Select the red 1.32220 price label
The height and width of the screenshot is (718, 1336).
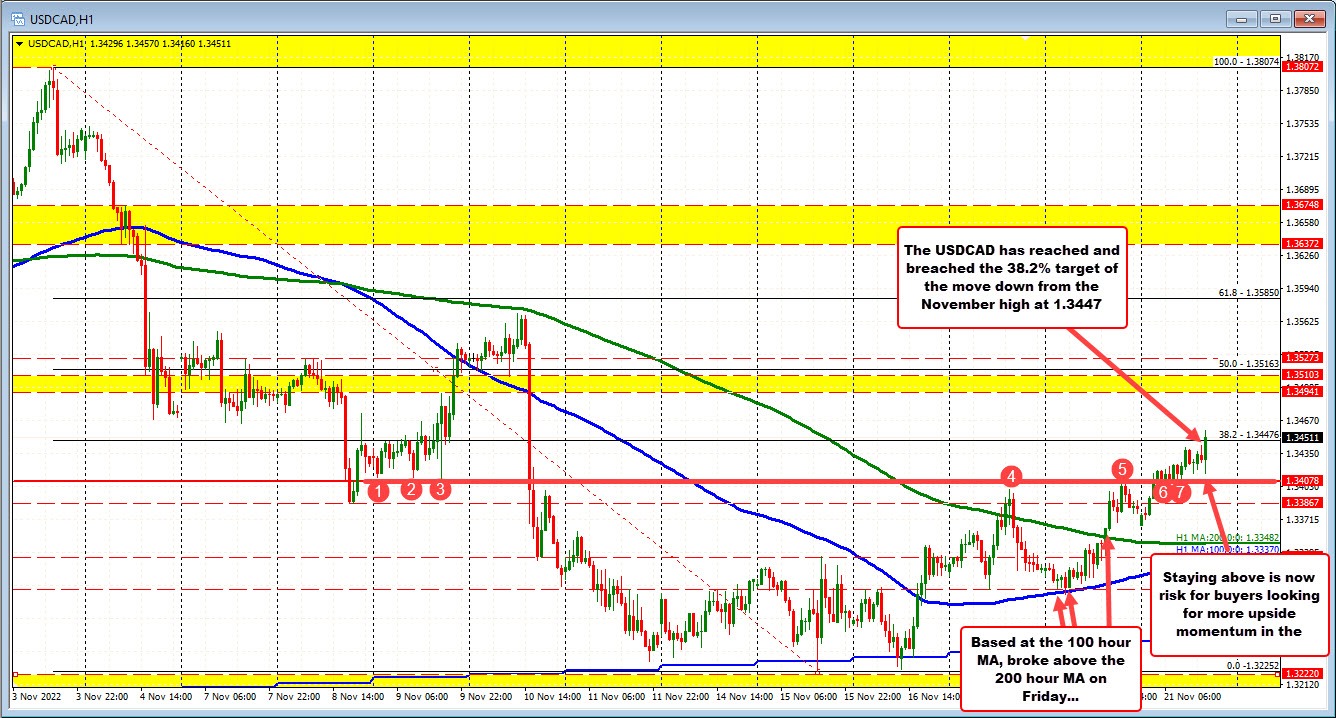(x=1303, y=675)
